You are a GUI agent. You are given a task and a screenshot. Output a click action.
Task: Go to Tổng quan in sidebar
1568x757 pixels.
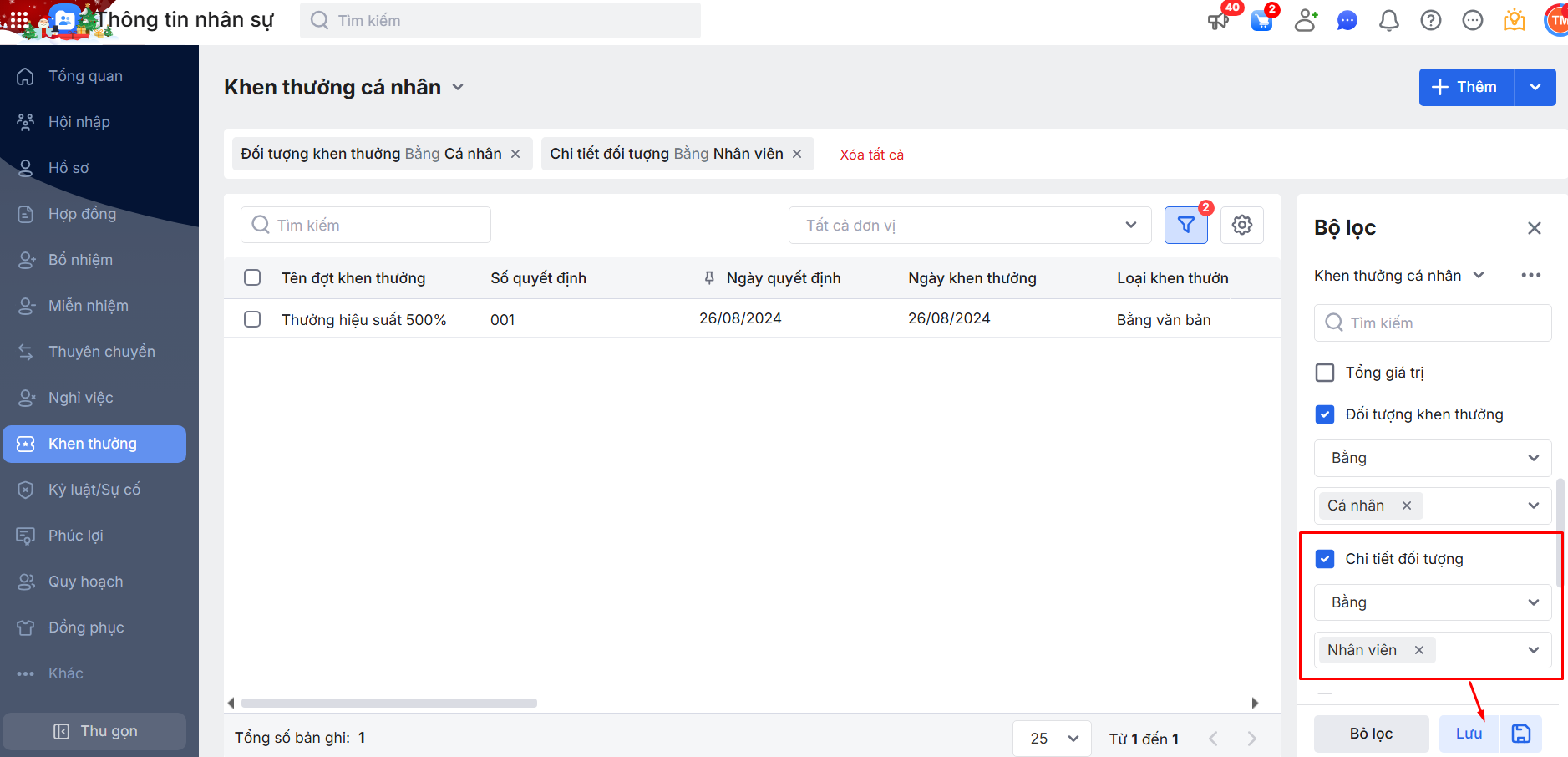coord(94,76)
